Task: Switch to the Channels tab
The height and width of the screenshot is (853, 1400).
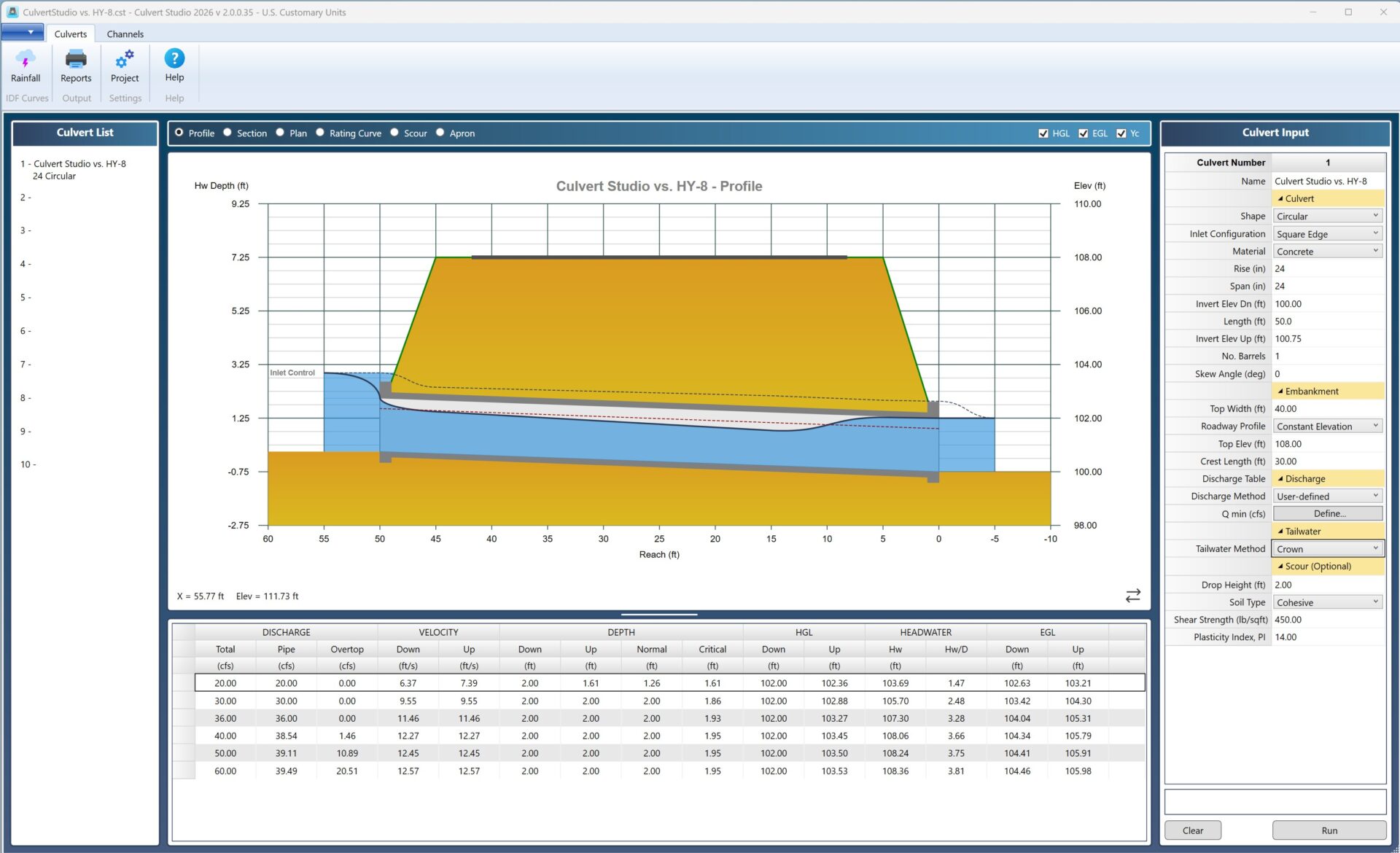Action: pyautogui.click(x=125, y=34)
